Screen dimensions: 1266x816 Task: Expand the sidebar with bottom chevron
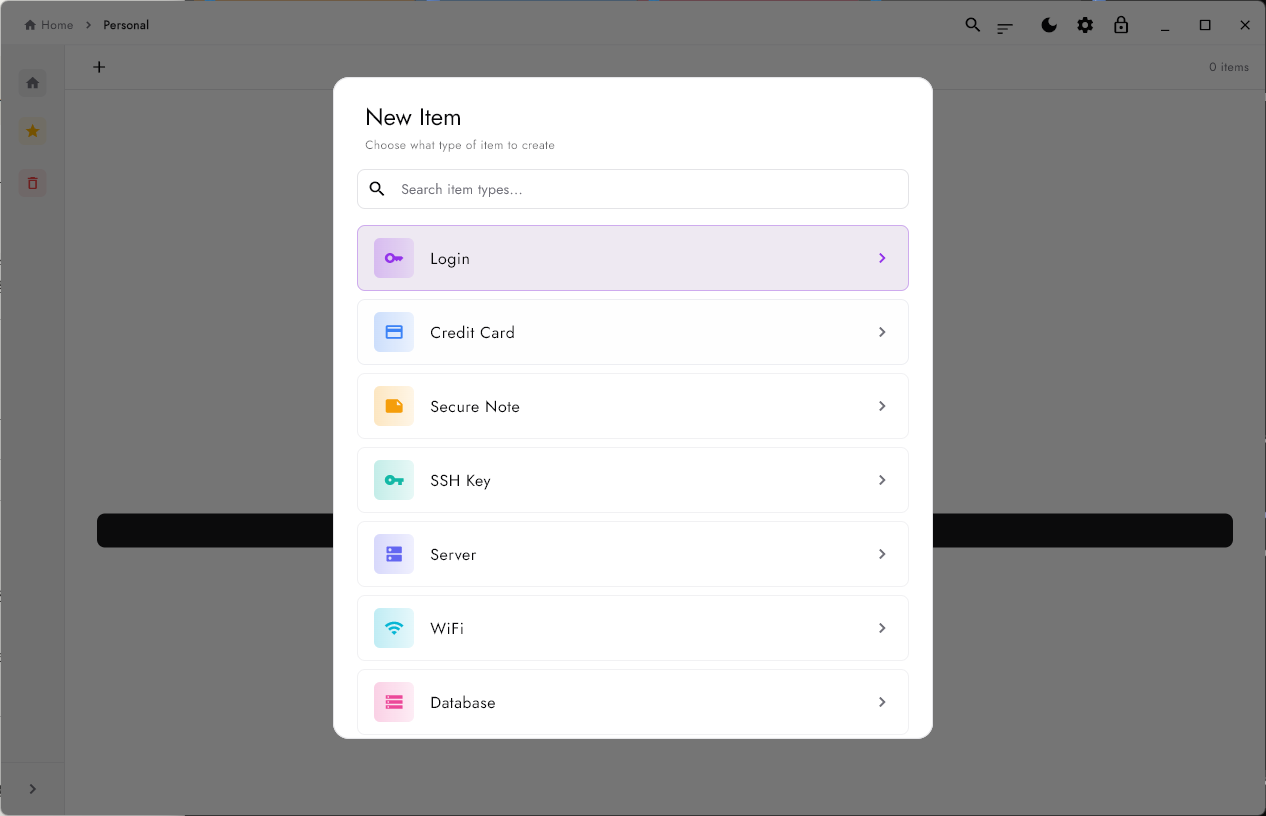click(x=33, y=789)
